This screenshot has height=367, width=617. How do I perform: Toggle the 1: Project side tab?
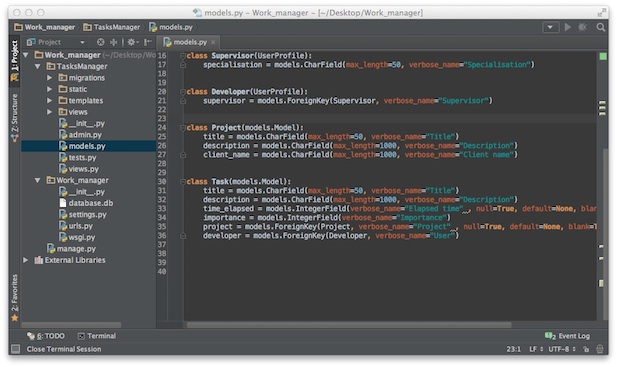15,60
